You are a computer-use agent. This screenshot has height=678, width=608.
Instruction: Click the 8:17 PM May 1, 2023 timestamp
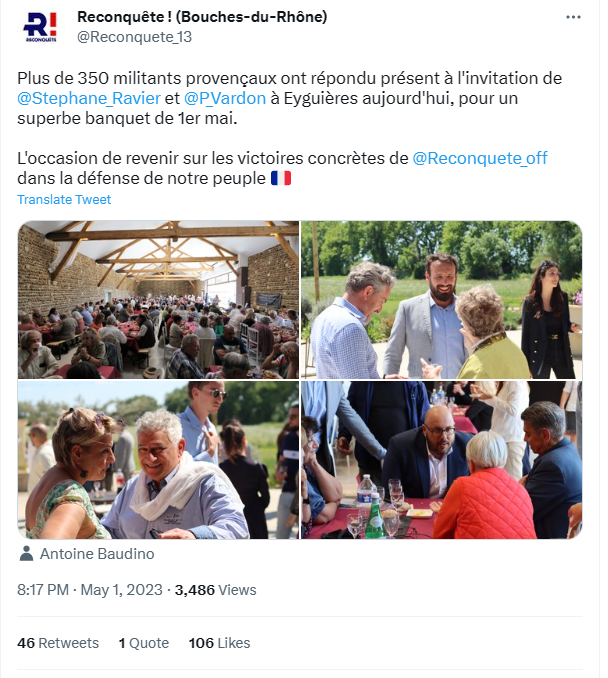click(90, 590)
